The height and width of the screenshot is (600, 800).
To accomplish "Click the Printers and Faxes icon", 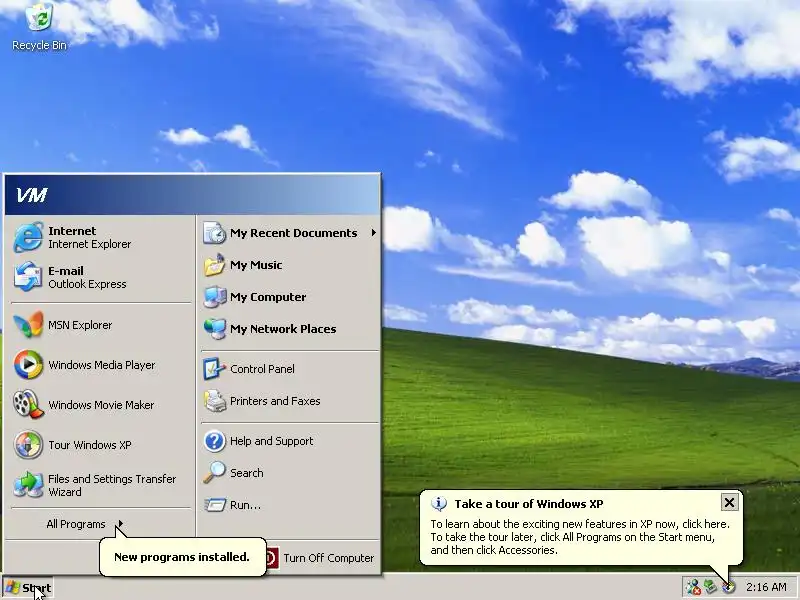I will click(214, 401).
